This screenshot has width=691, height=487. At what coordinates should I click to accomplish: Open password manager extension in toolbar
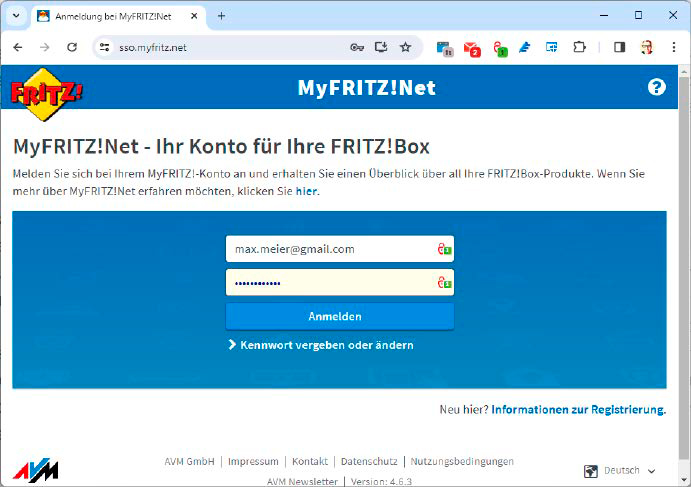(500, 48)
